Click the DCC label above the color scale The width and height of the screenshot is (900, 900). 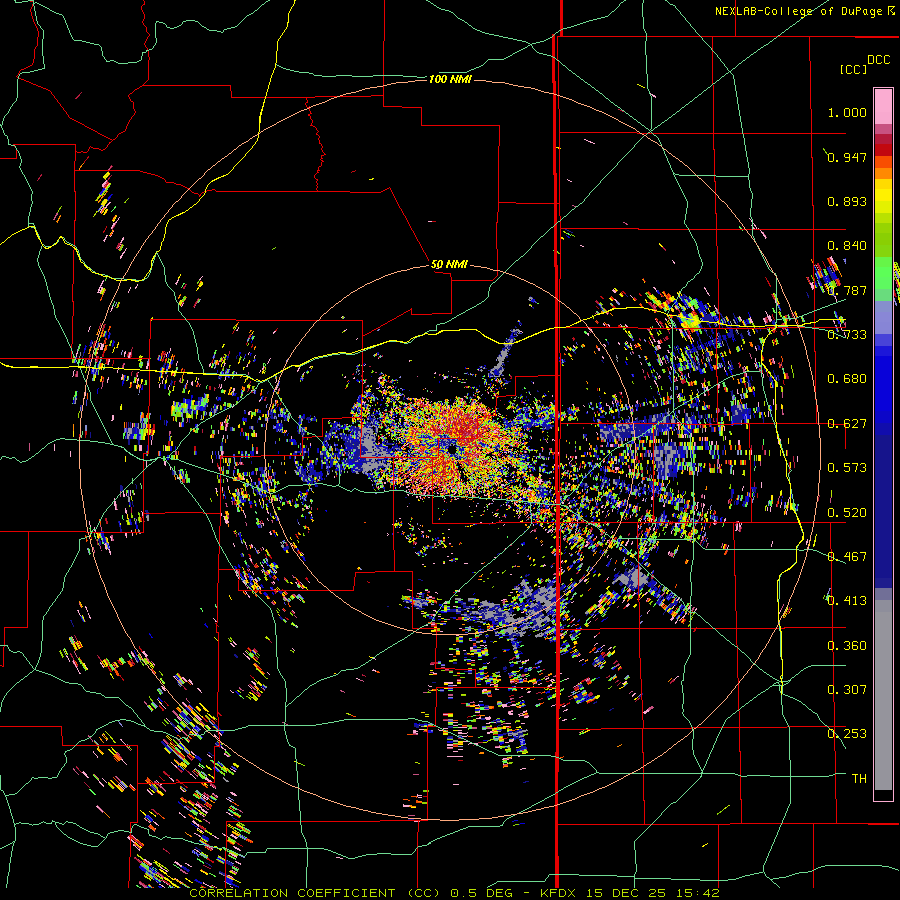879,60
